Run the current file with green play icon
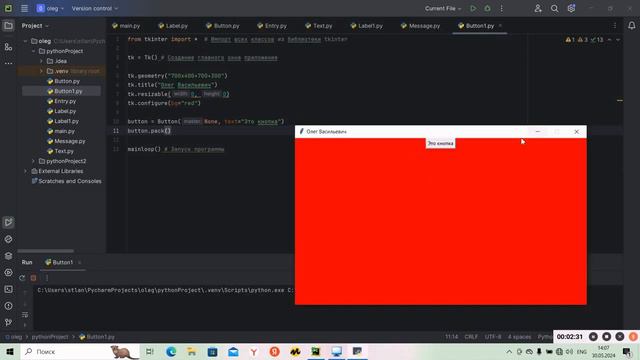 pos(473,8)
